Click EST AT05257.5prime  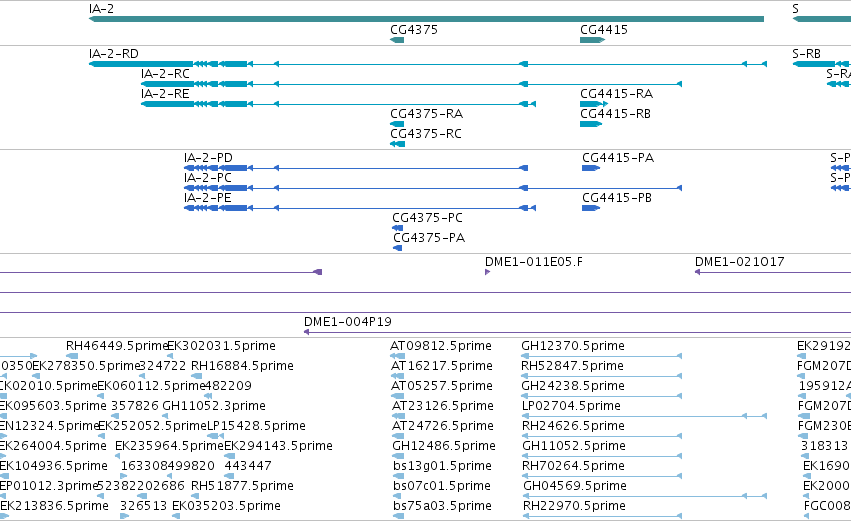tap(442, 386)
